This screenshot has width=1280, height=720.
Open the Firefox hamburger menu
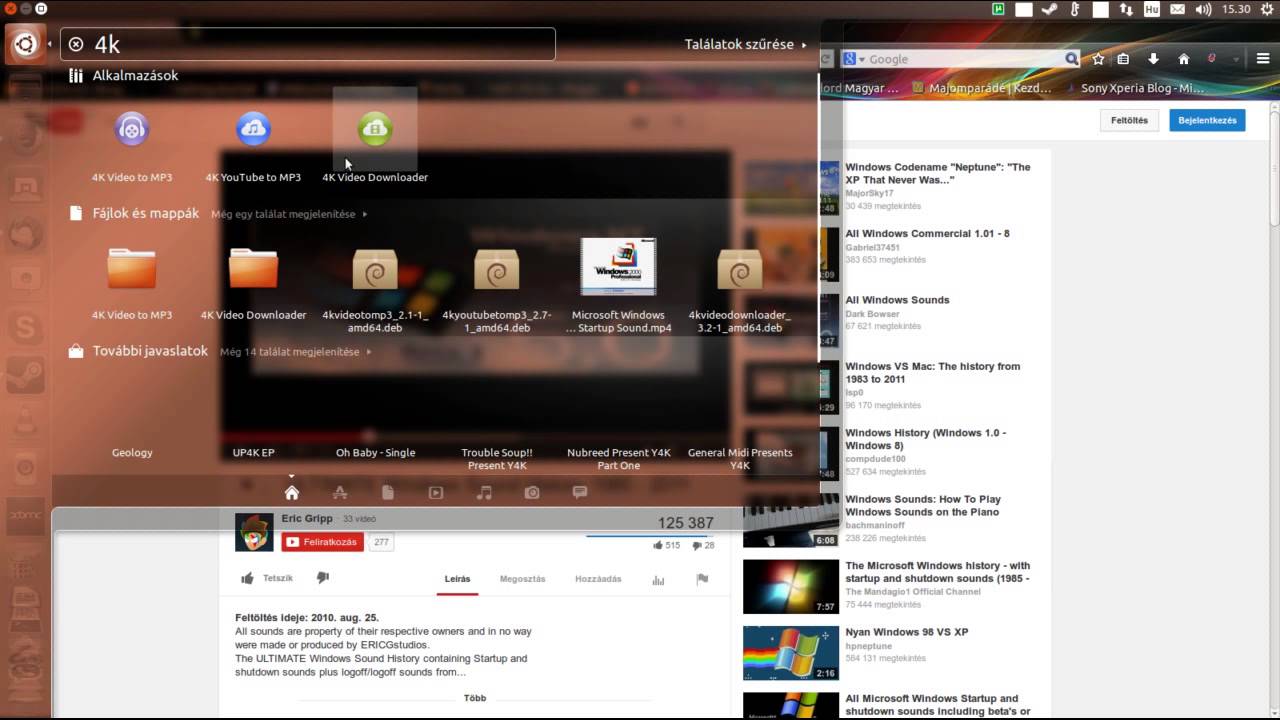[1265, 59]
